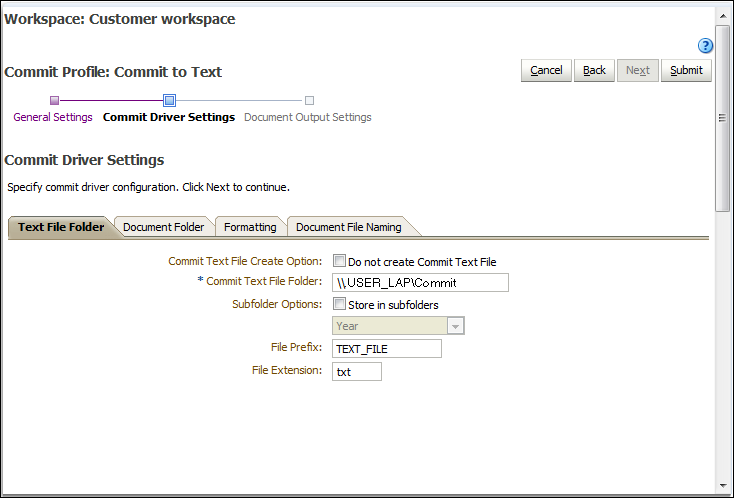The image size is (734, 498).
Task: Switch to the Text File Folder tab
Action: [x=61, y=227]
